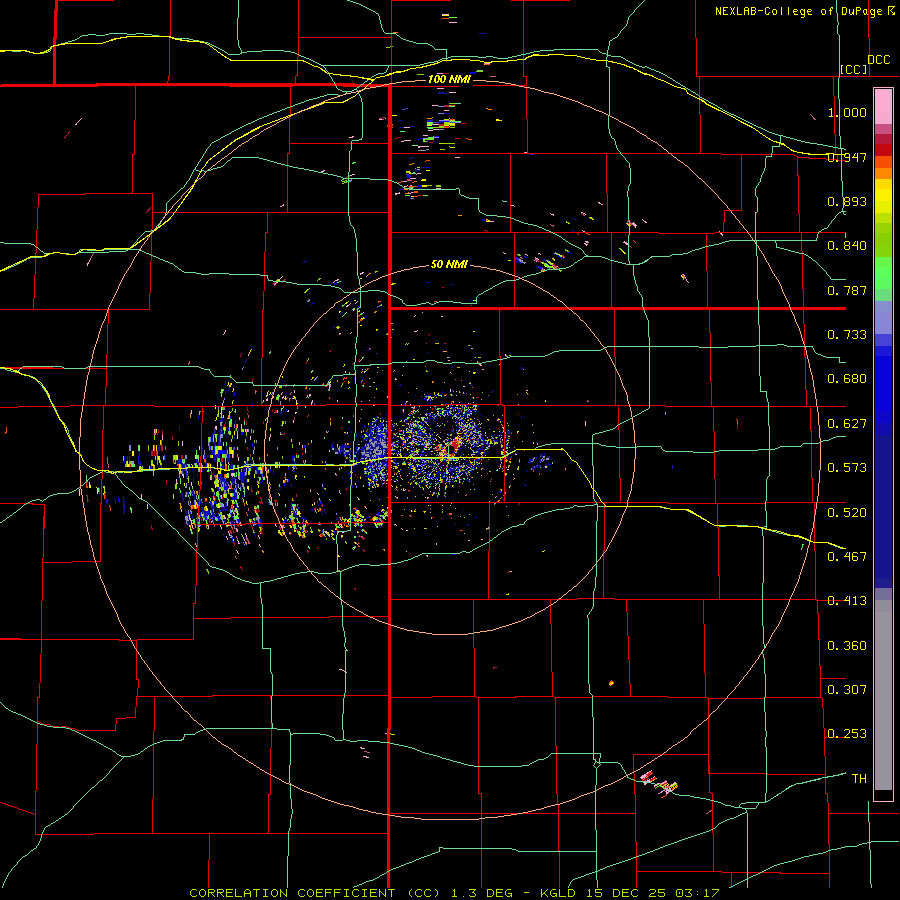900x900 pixels.
Task: Click the [CC] product label
Action: click(853, 69)
